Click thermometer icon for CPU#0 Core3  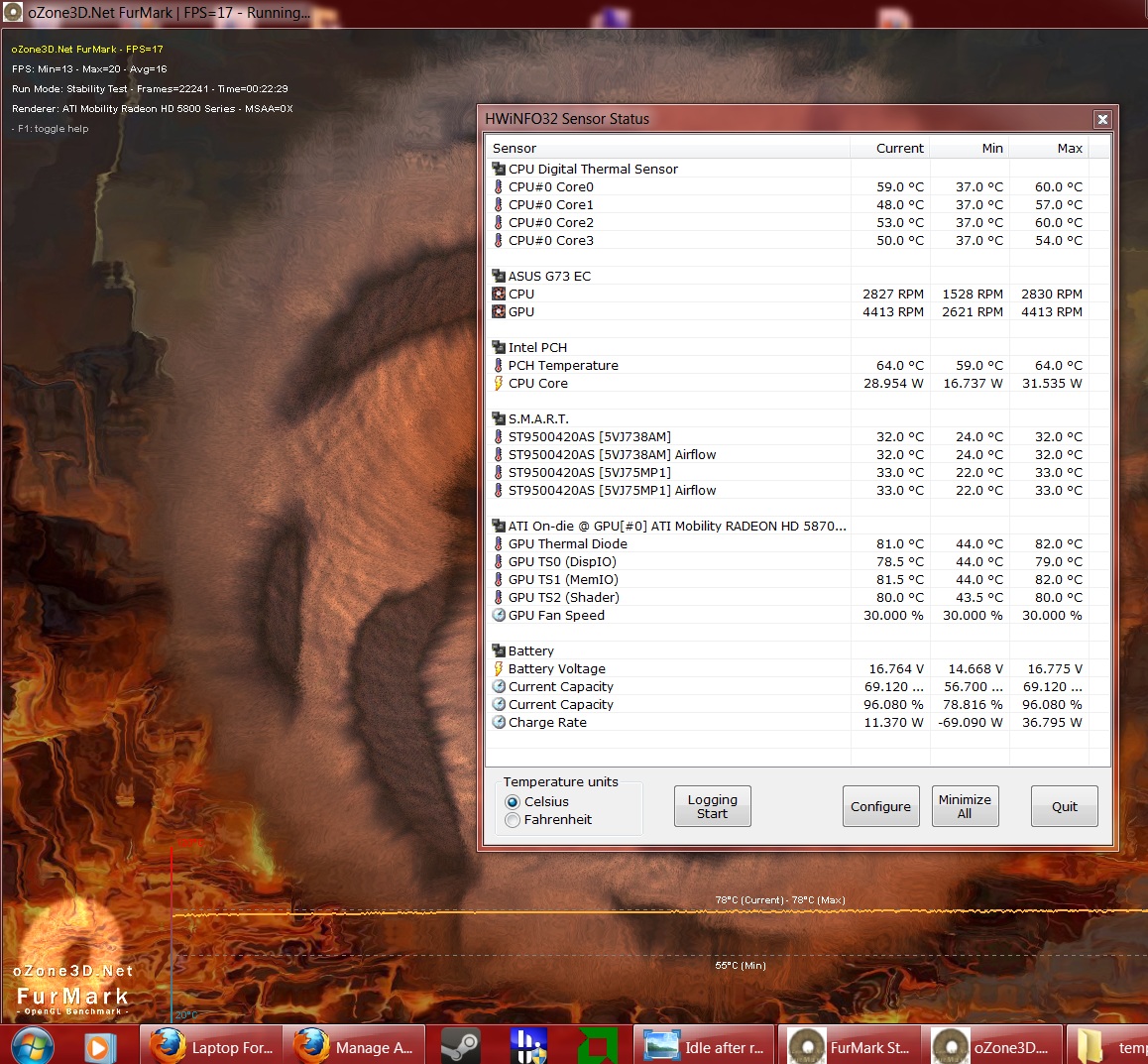[x=499, y=240]
